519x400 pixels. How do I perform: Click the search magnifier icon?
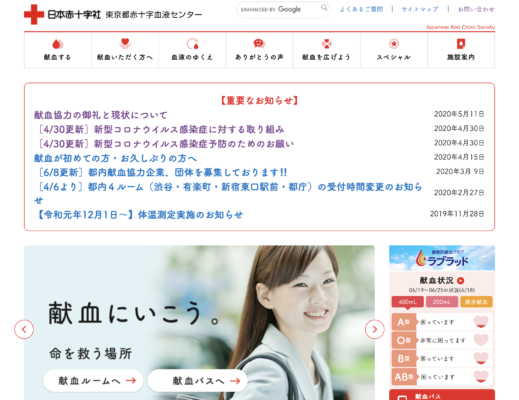(x=324, y=8)
